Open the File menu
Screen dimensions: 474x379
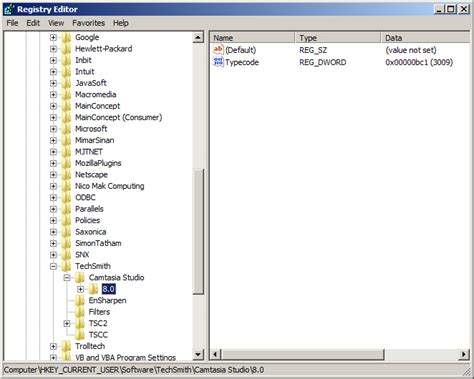point(12,23)
